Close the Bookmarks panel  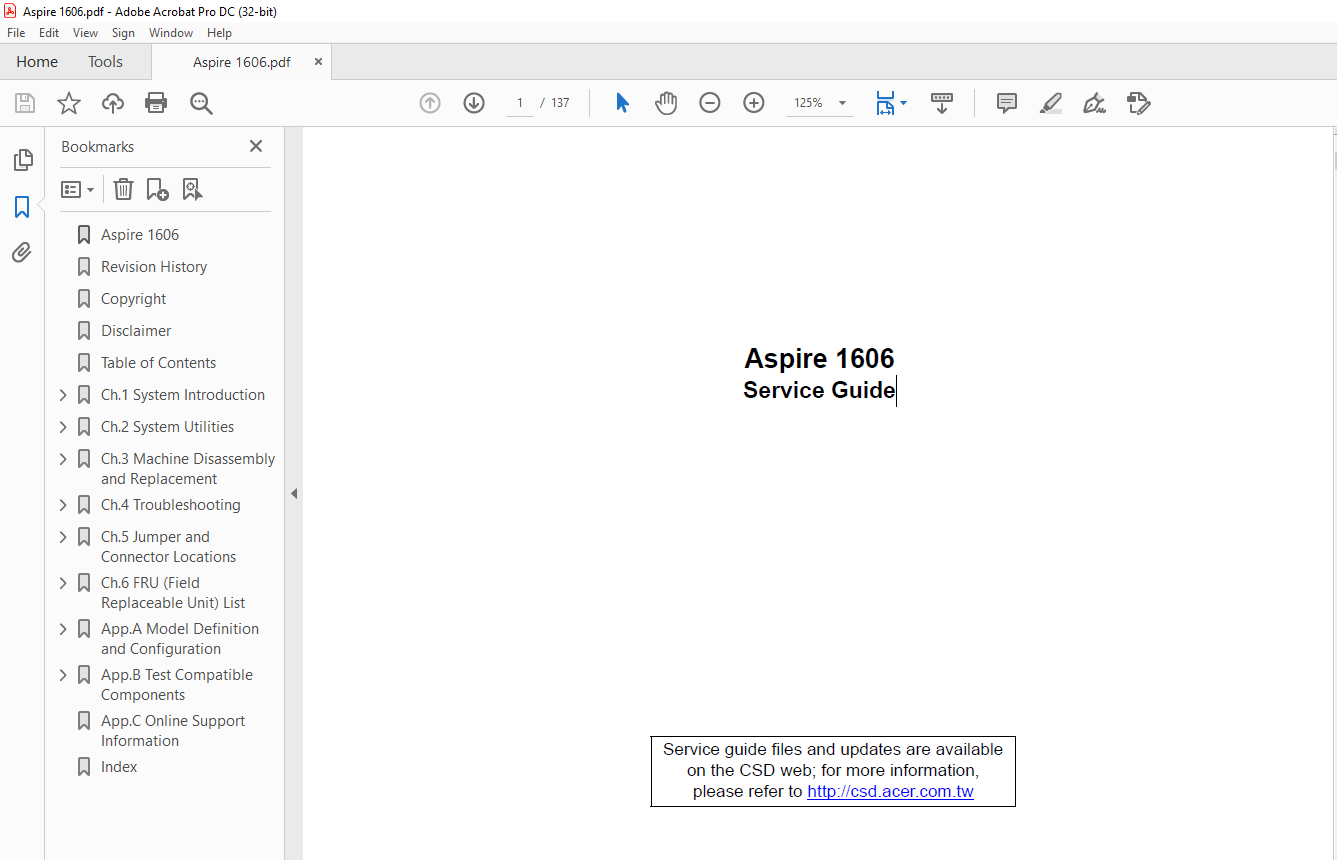256,146
